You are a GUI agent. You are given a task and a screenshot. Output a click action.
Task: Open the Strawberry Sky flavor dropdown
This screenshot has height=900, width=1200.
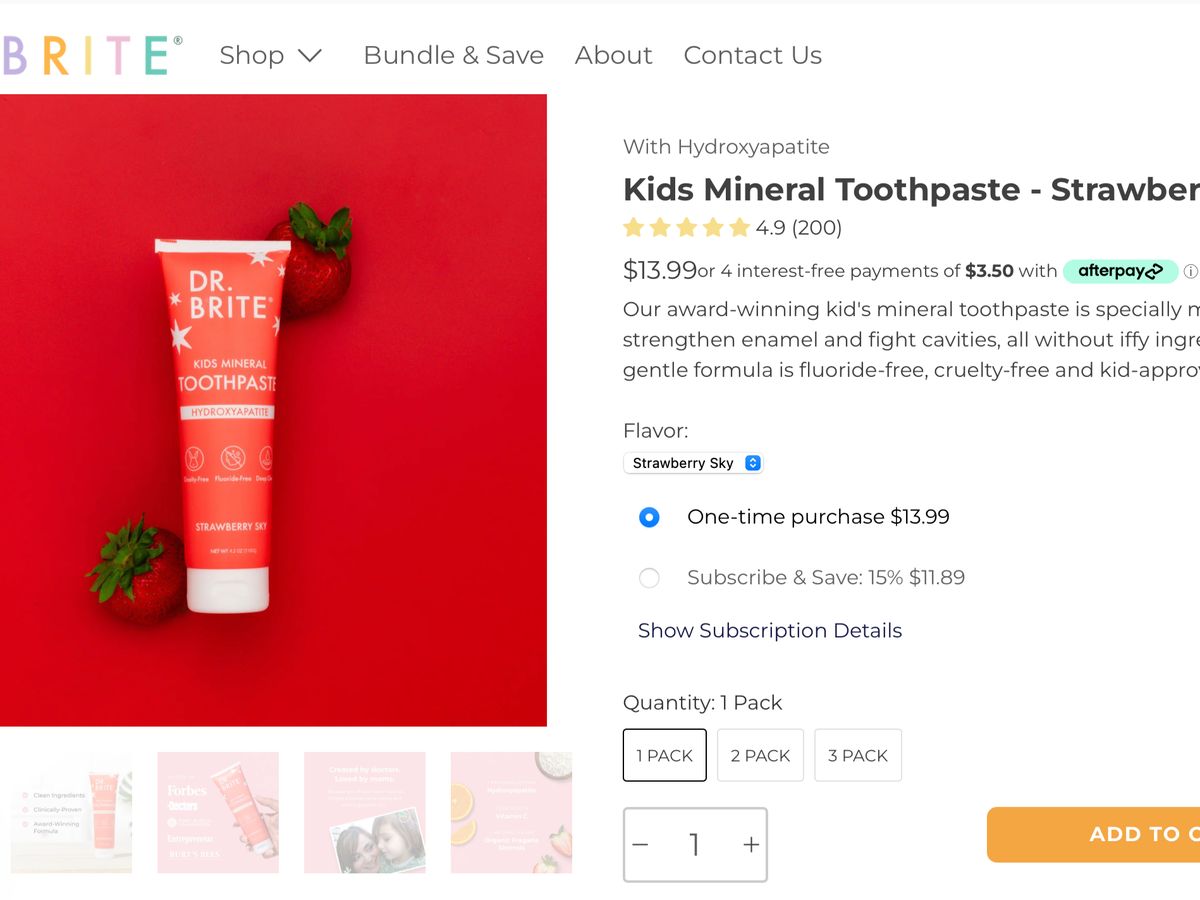(x=693, y=463)
